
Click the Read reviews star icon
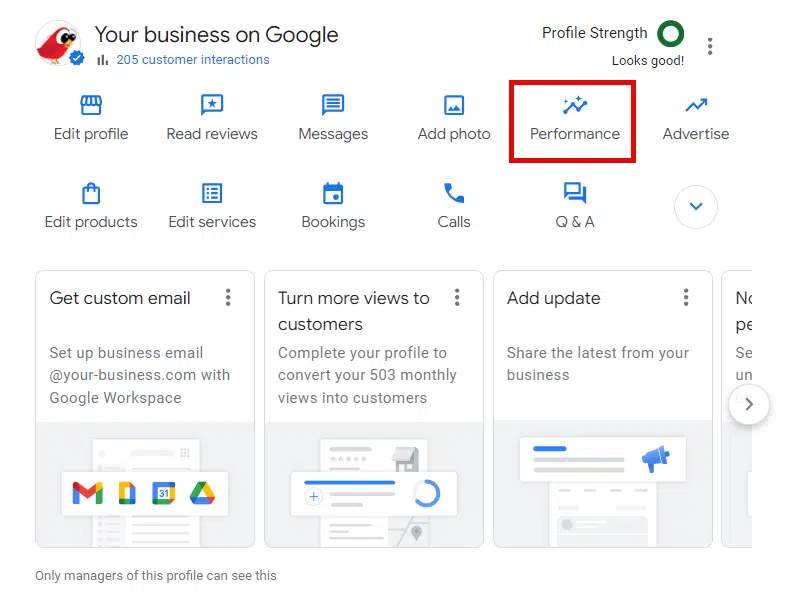212,105
